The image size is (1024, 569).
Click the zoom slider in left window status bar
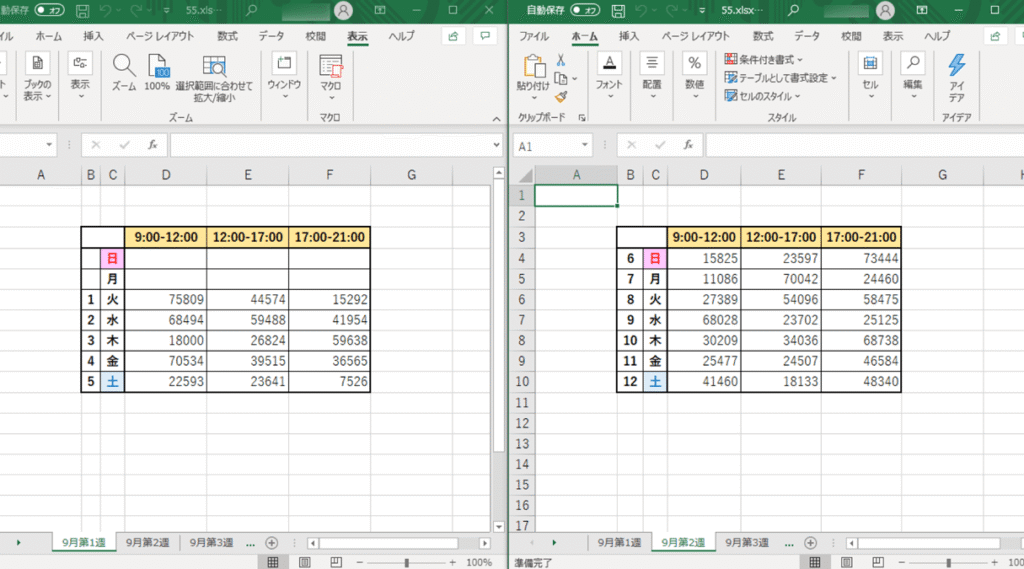pos(406,562)
